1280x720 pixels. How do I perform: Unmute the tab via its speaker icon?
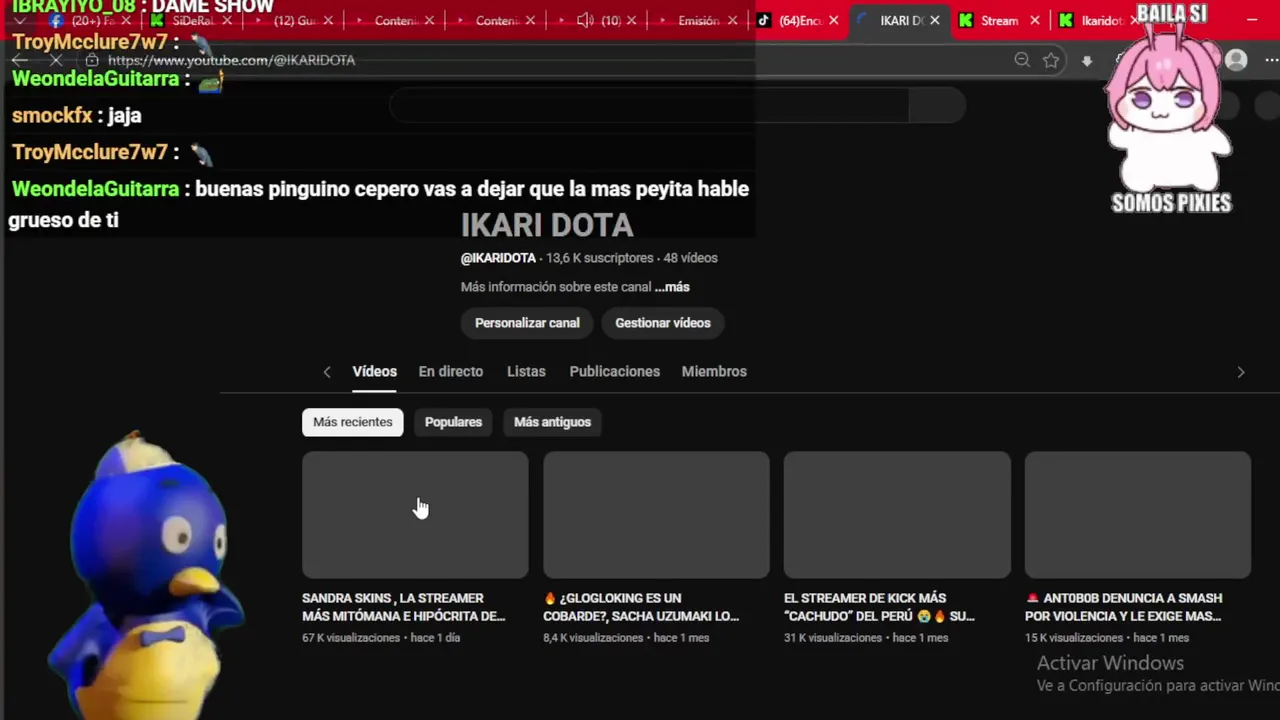(x=585, y=20)
